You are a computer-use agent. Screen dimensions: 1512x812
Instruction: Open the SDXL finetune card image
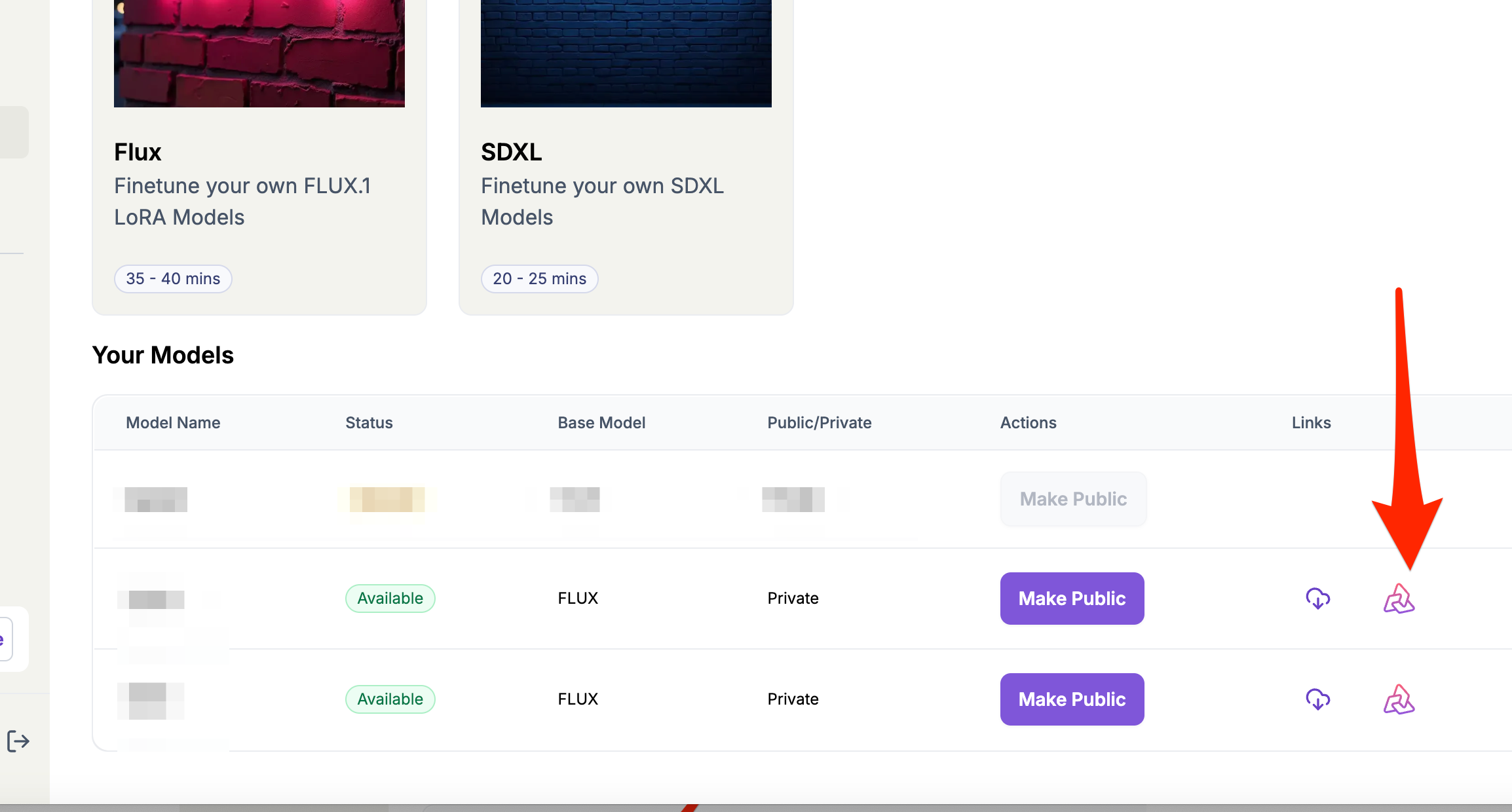tap(626, 52)
